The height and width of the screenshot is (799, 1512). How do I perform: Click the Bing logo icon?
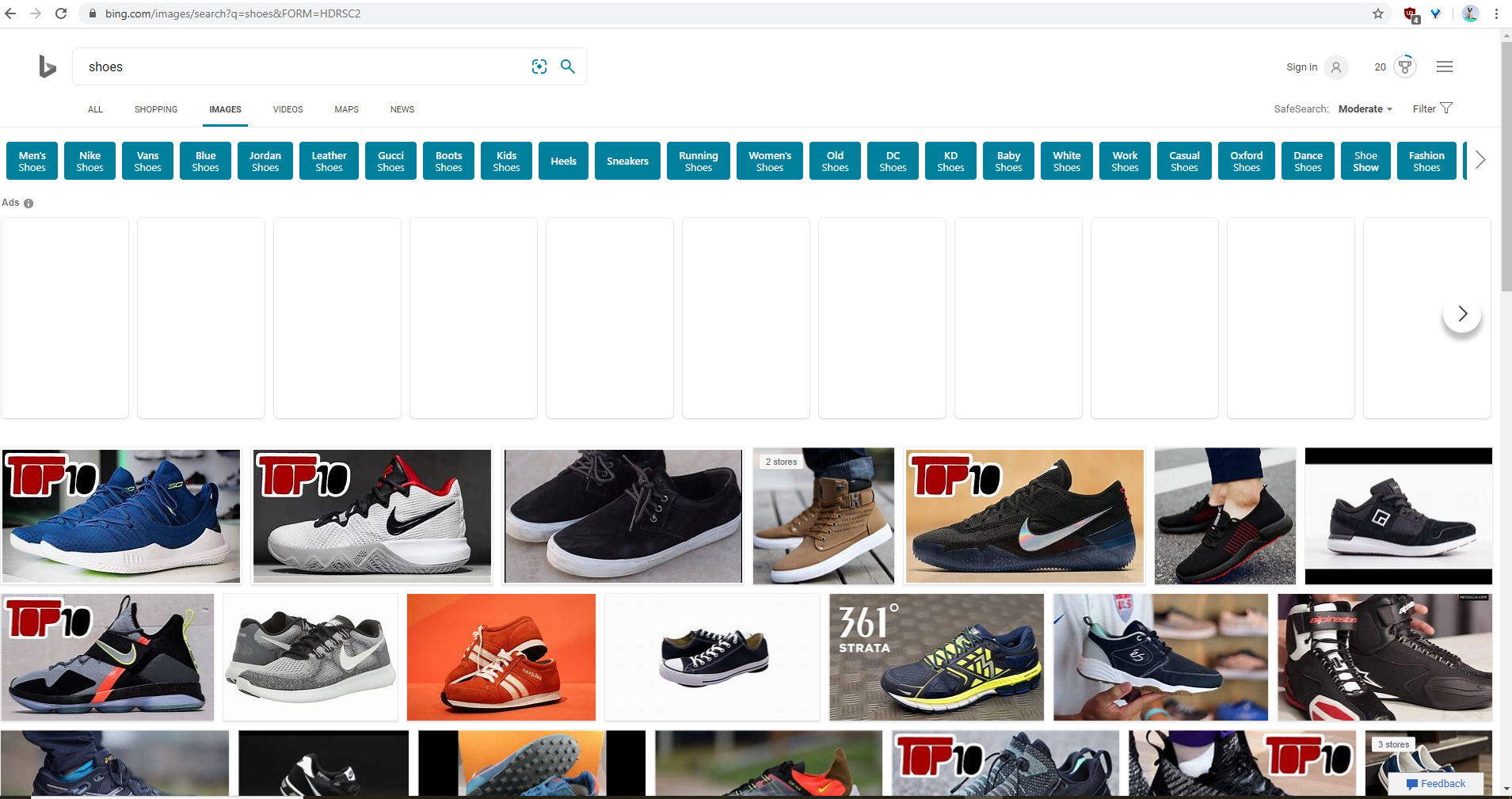(48, 67)
